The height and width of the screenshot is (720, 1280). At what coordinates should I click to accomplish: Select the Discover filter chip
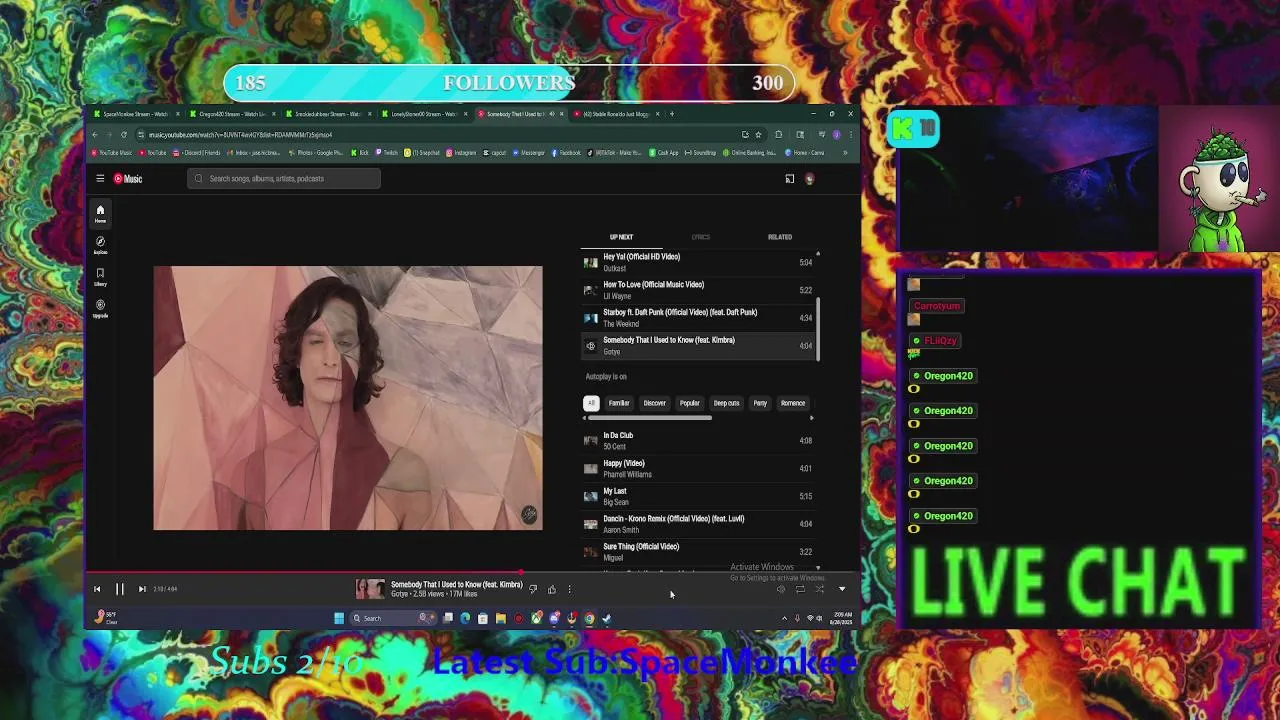[x=654, y=403]
